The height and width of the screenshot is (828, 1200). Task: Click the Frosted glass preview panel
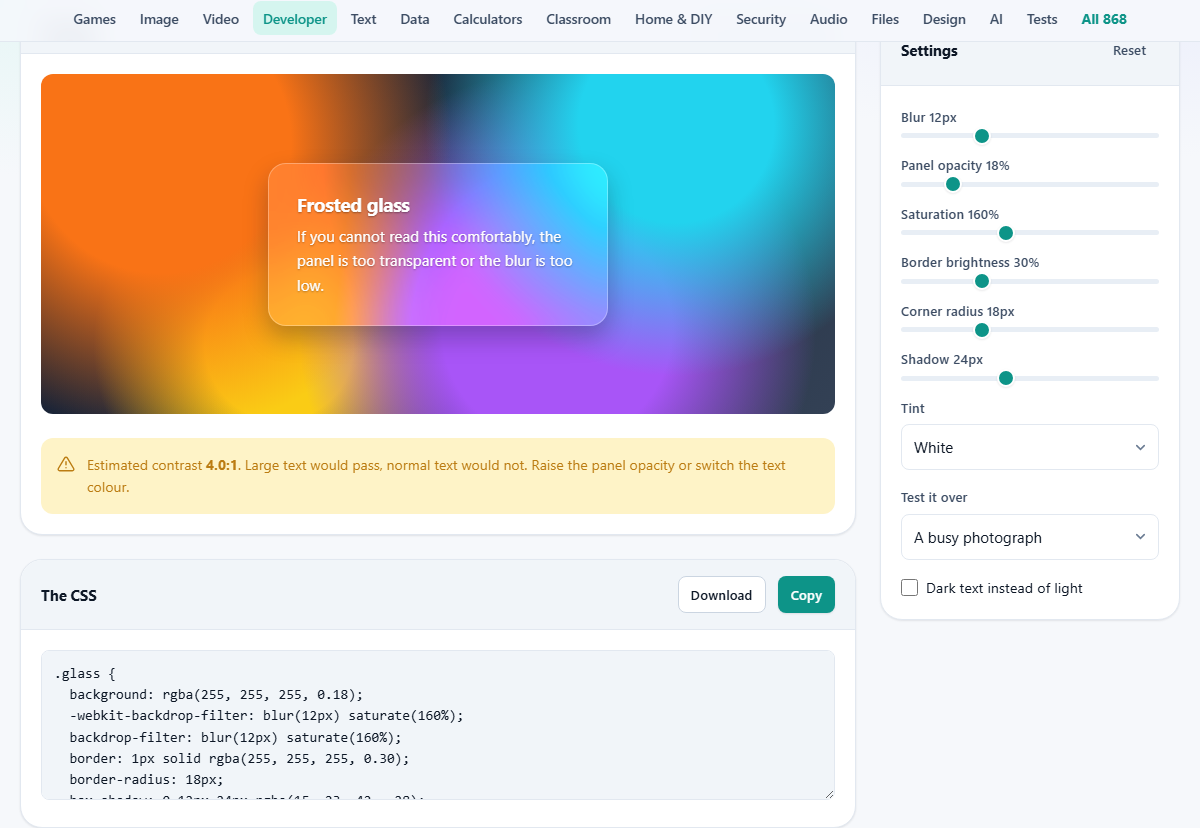coord(438,244)
